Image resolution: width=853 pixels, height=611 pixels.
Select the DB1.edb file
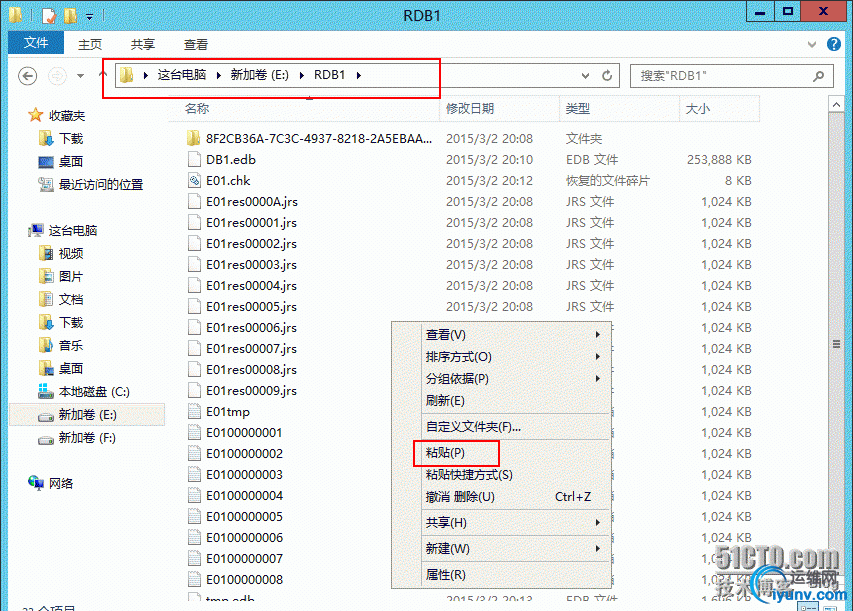coord(231,159)
